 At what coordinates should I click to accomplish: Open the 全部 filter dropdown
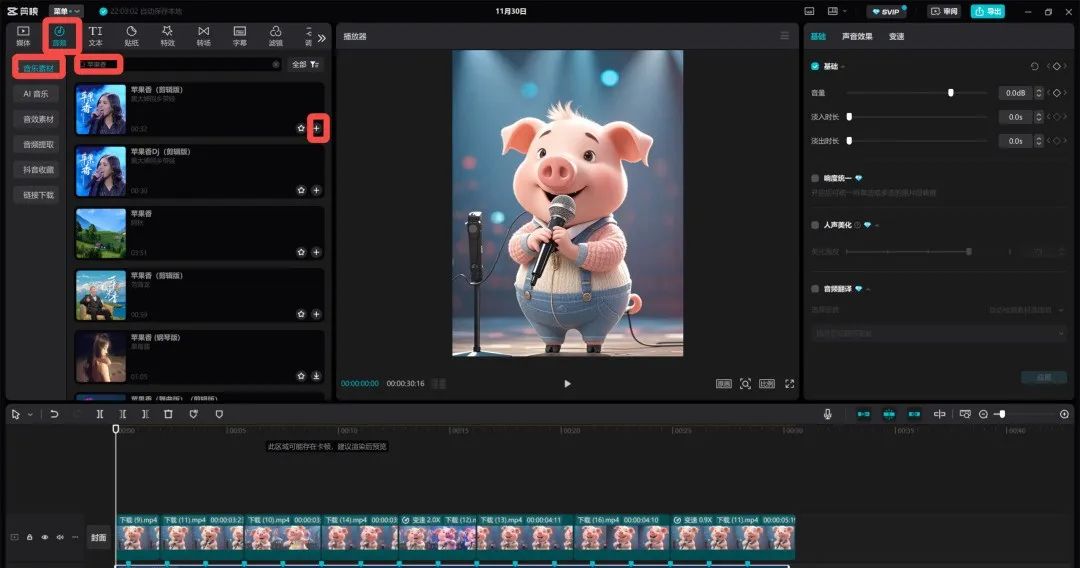click(305, 64)
